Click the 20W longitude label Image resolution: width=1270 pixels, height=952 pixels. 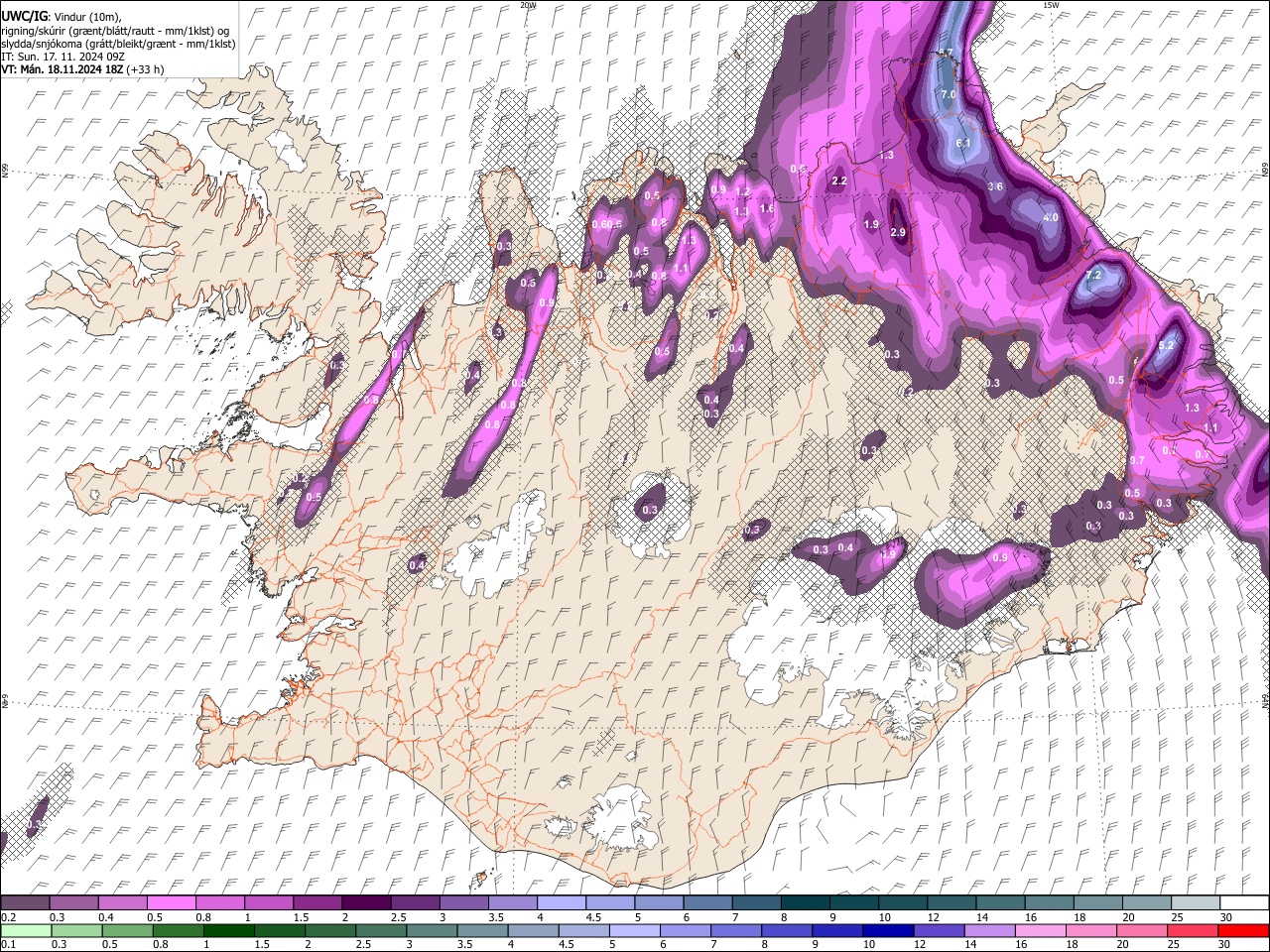(528, 5)
